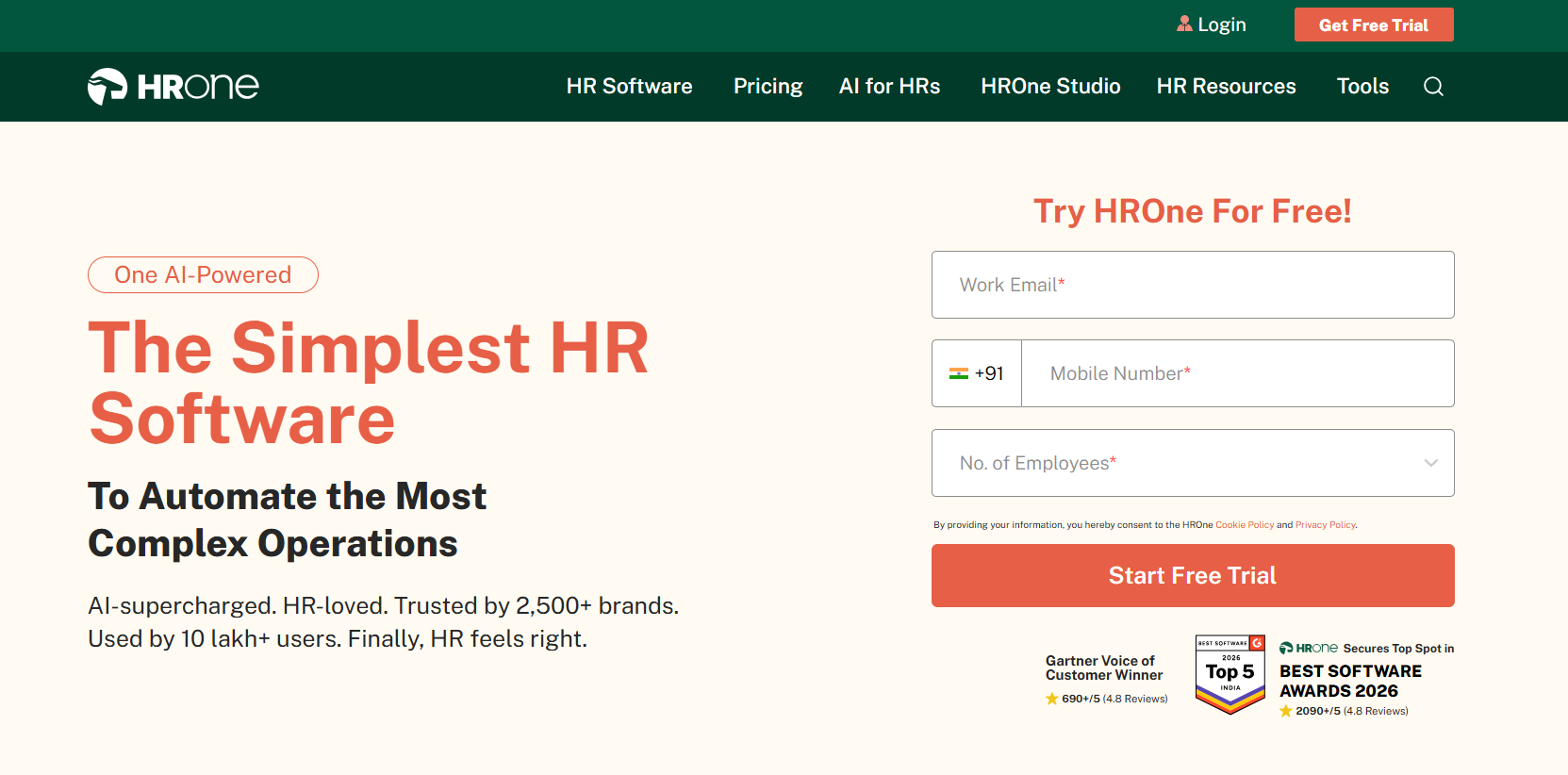Expand the No. of Employees dropdown
The height and width of the screenshot is (775, 1568).
coord(1193,463)
